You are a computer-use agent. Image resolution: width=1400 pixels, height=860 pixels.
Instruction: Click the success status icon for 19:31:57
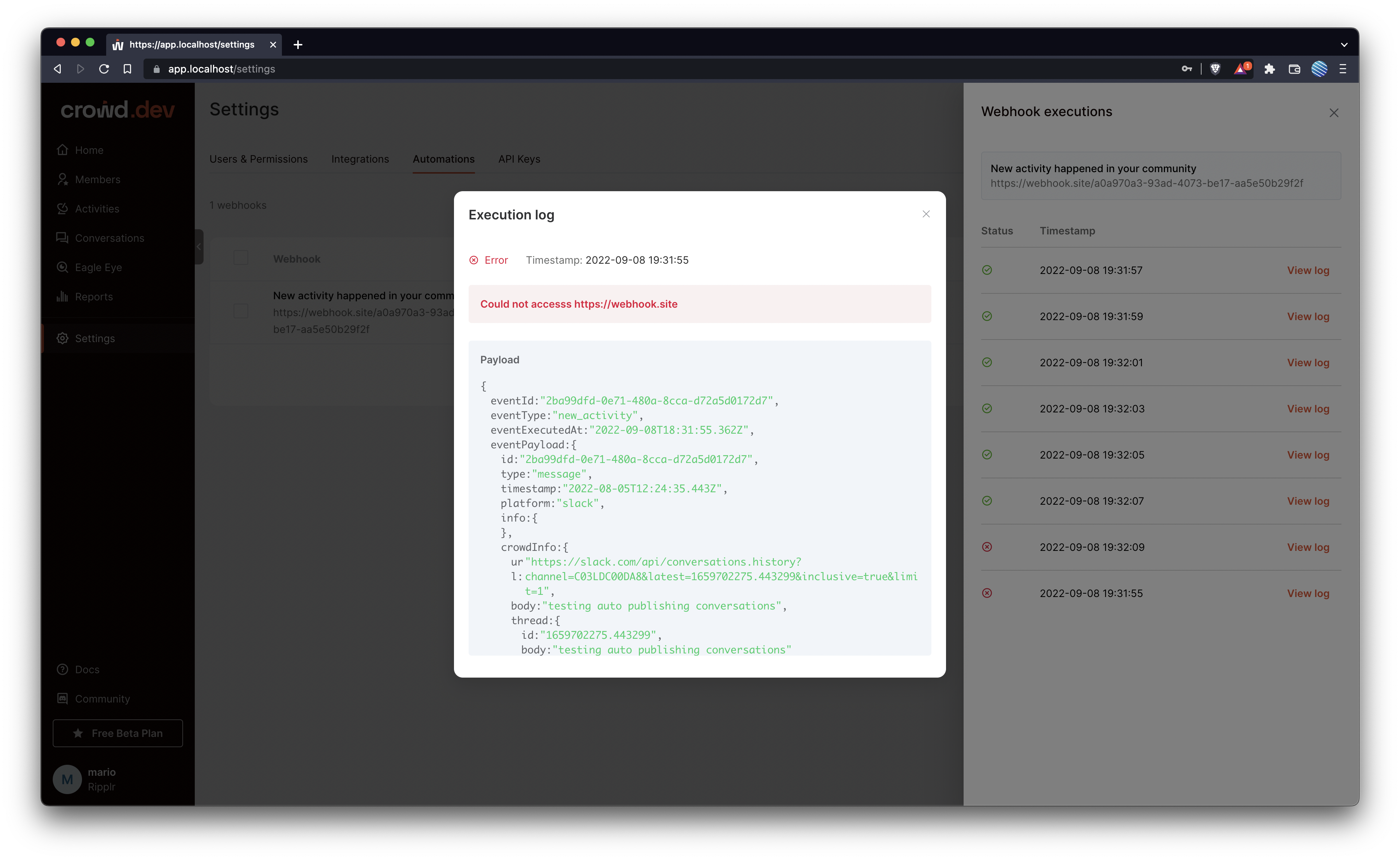987,270
